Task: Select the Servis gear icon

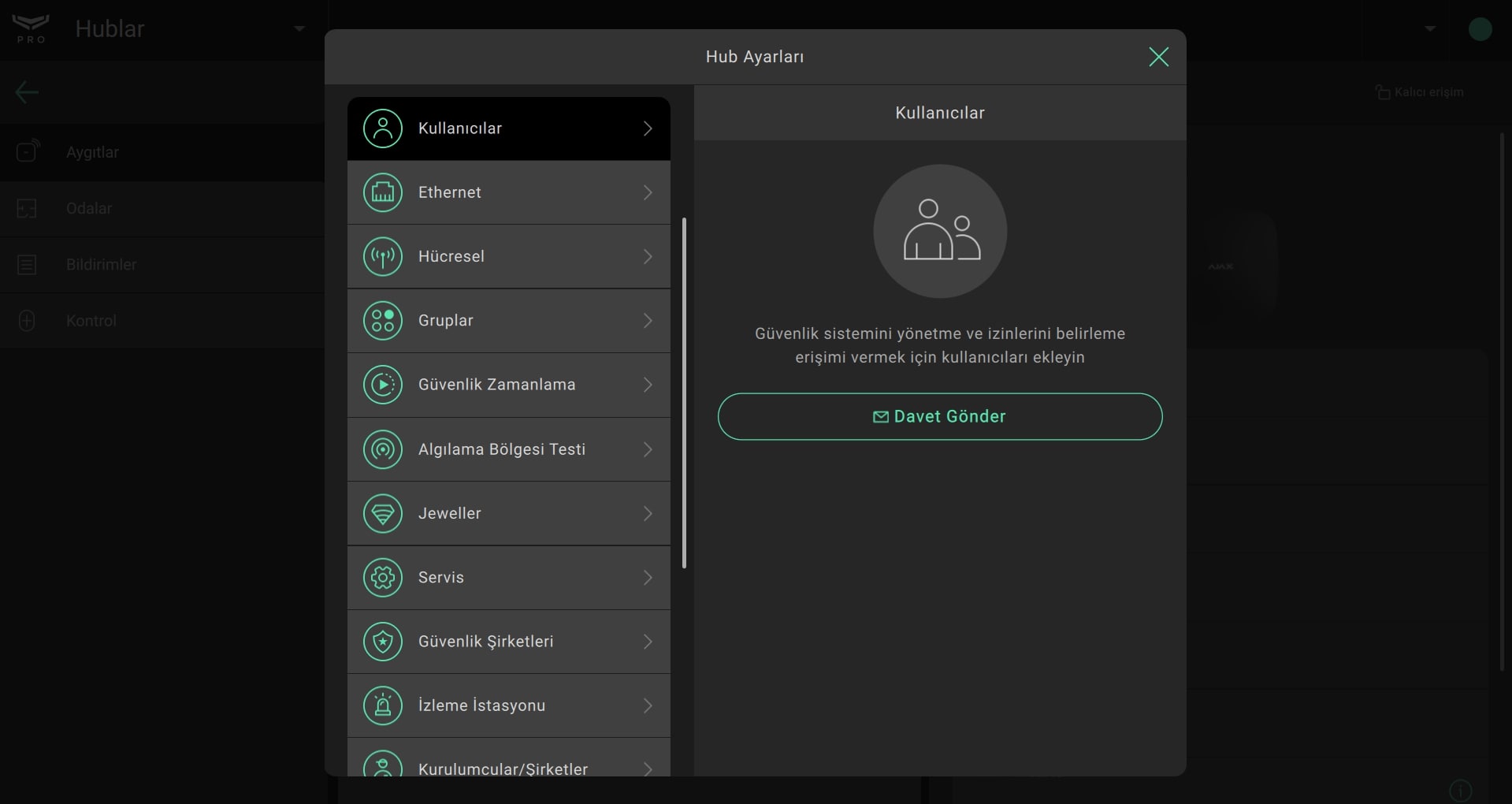Action: pyautogui.click(x=383, y=578)
